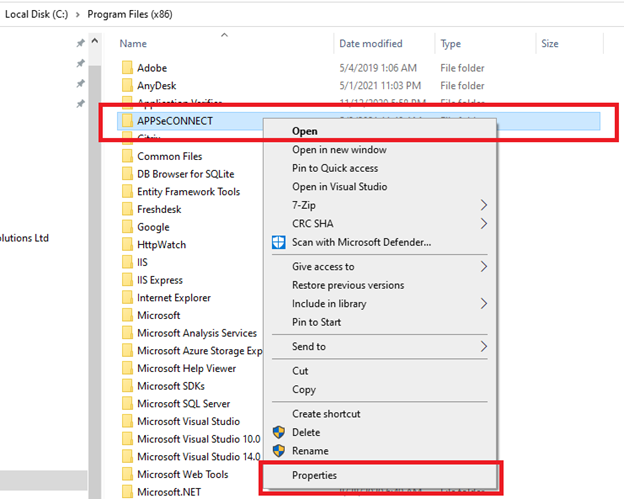Select Open in Visual Studio
The height and width of the screenshot is (499, 624).
coord(339,187)
